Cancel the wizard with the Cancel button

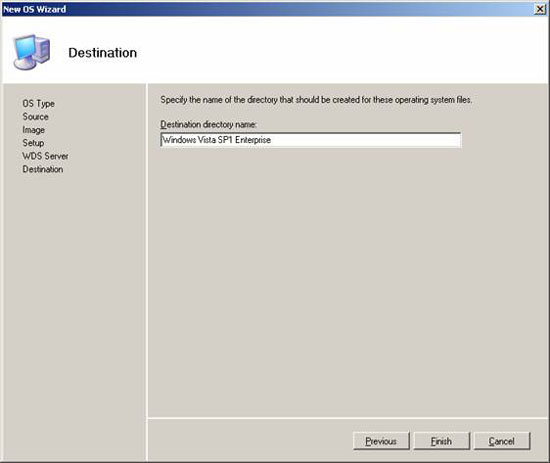coord(502,441)
